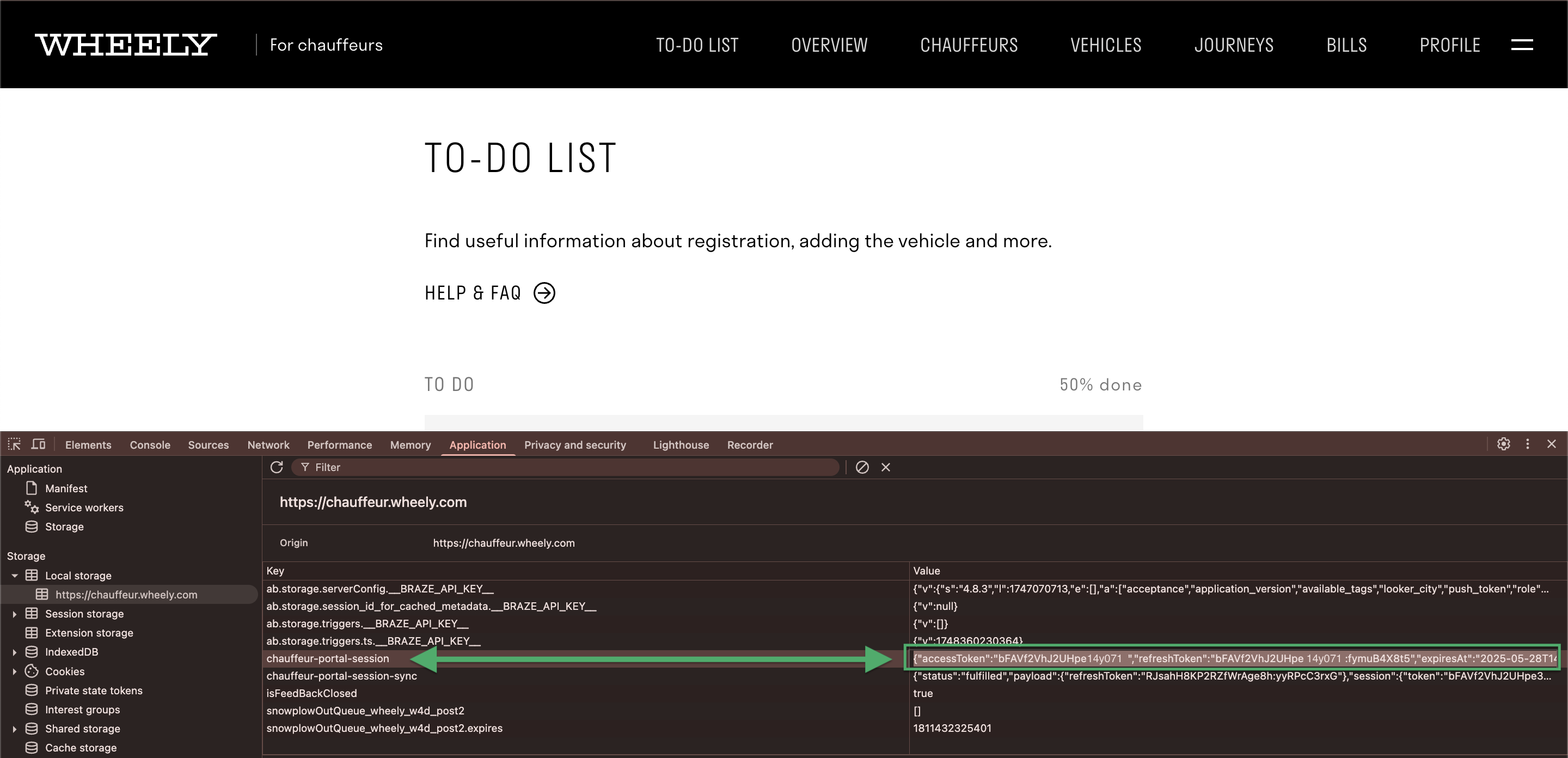Screen dimensions: 1568x758
Task: Open the Privacy and security tab
Action: click(574, 445)
